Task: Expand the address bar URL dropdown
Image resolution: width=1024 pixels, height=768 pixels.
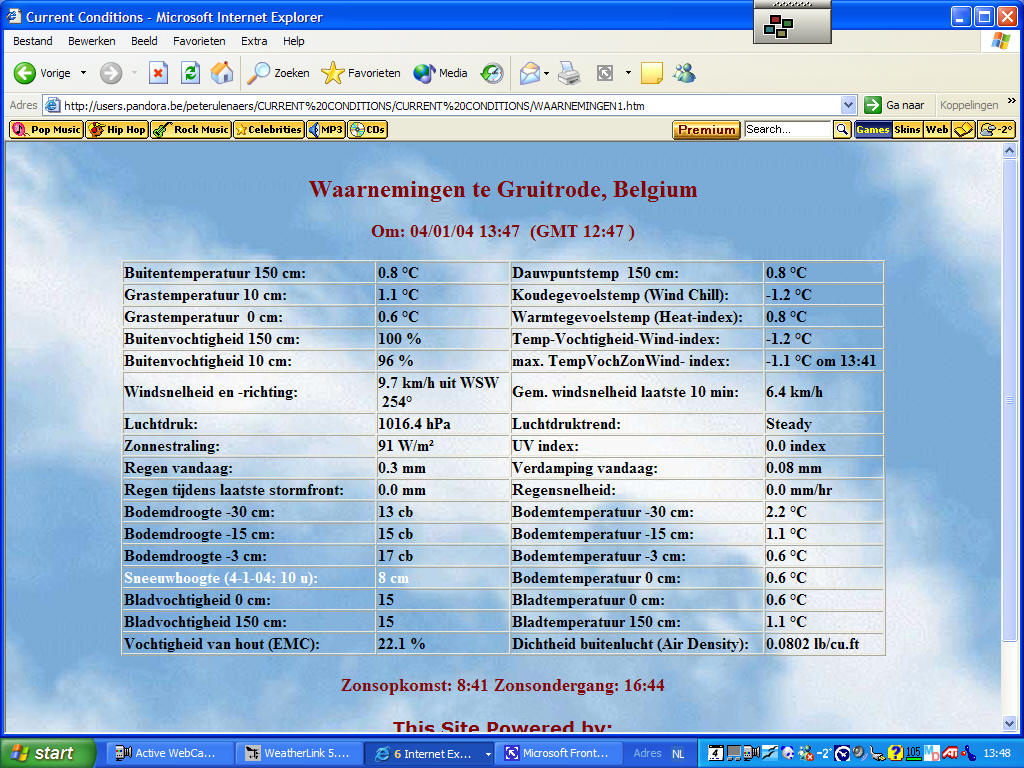Action: 848,105
